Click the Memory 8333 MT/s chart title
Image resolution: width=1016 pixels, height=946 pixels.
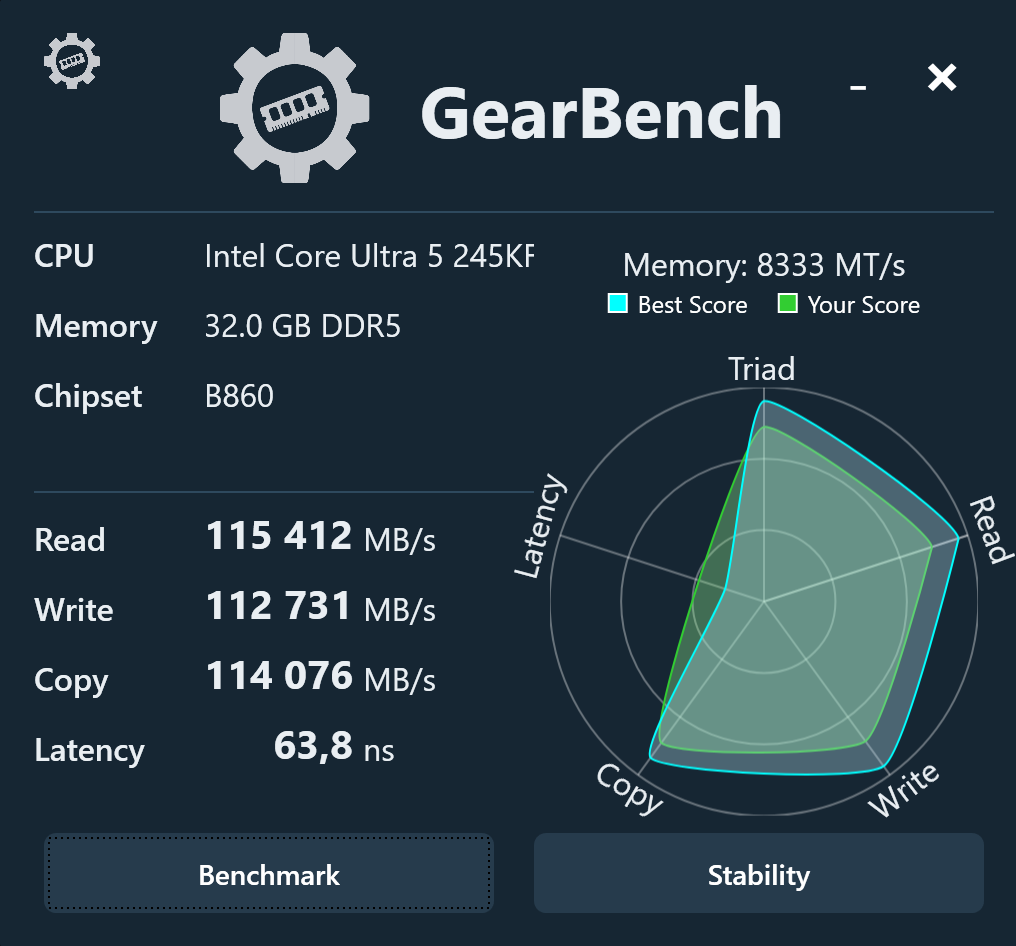[764, 265]
